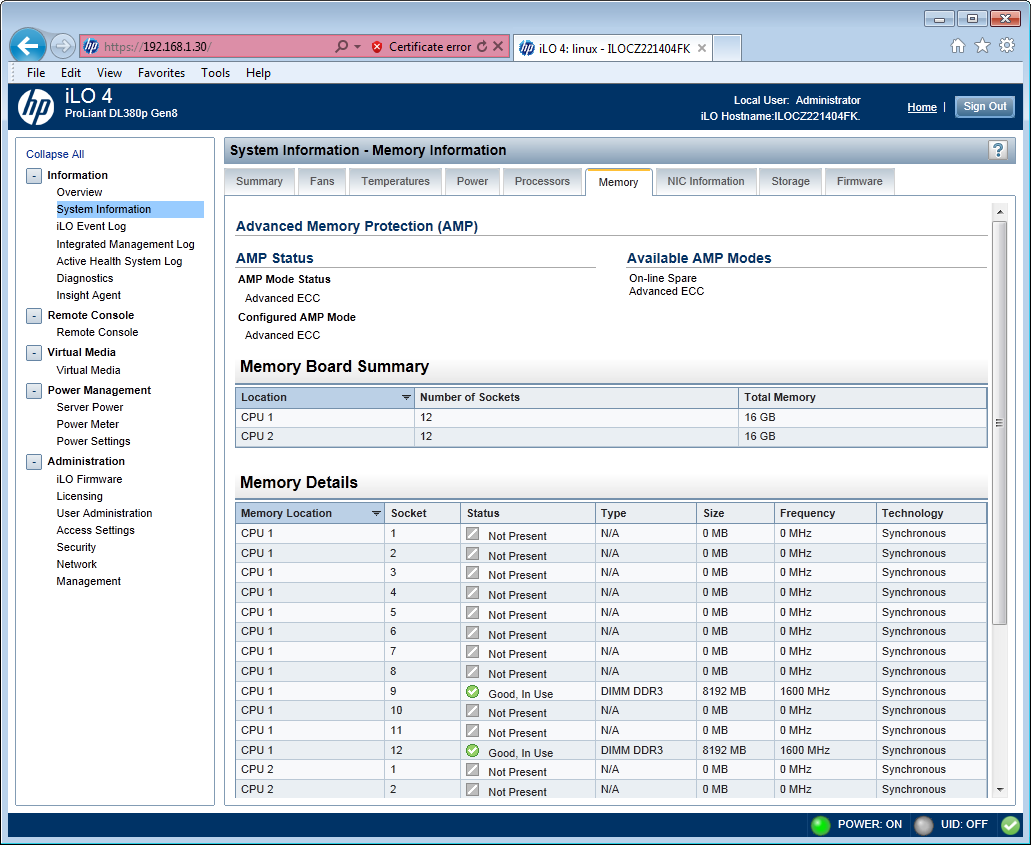Collapse the Administration tree section

click(34, 462)
